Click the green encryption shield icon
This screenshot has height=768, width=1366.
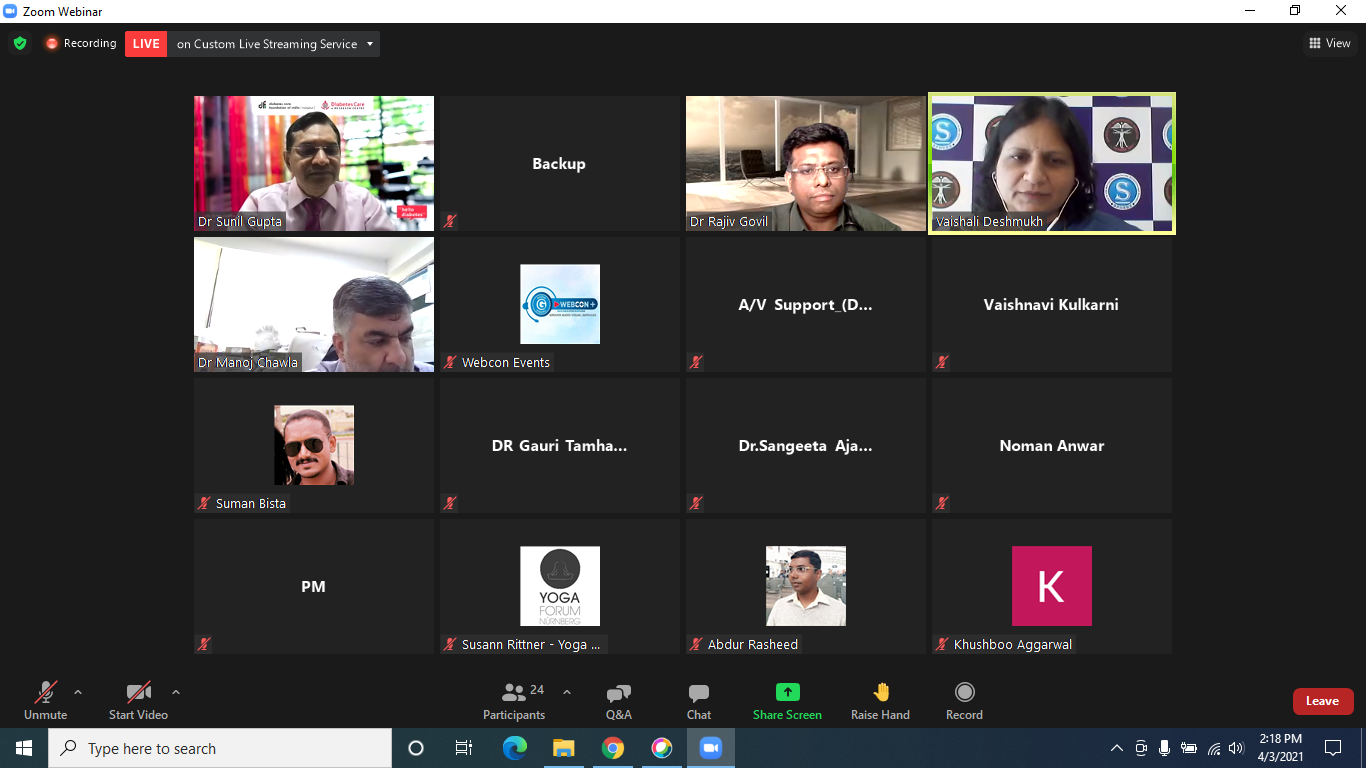point(20,44)
